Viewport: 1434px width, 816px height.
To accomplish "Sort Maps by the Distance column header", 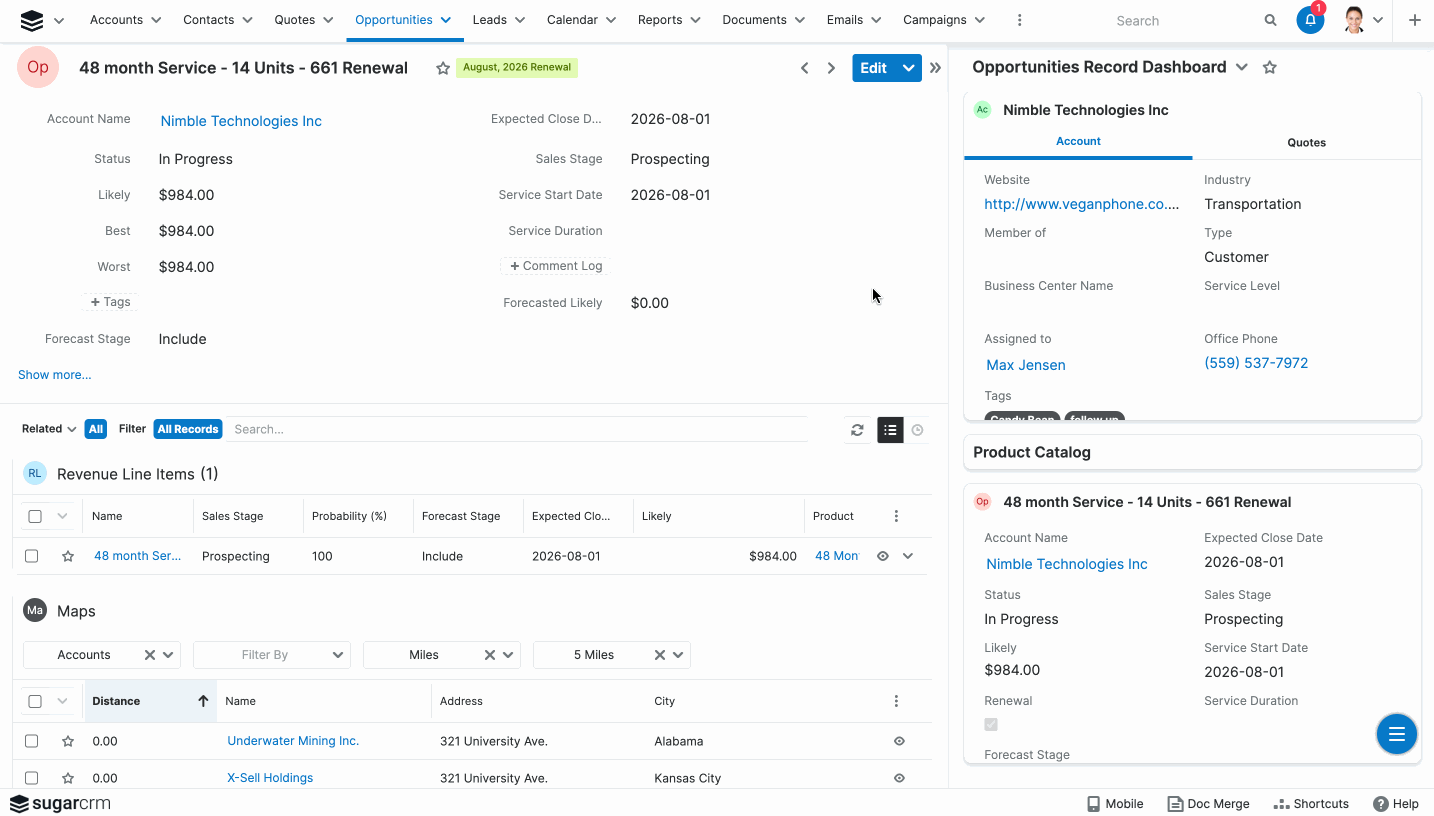I will [x=151, y=701].
